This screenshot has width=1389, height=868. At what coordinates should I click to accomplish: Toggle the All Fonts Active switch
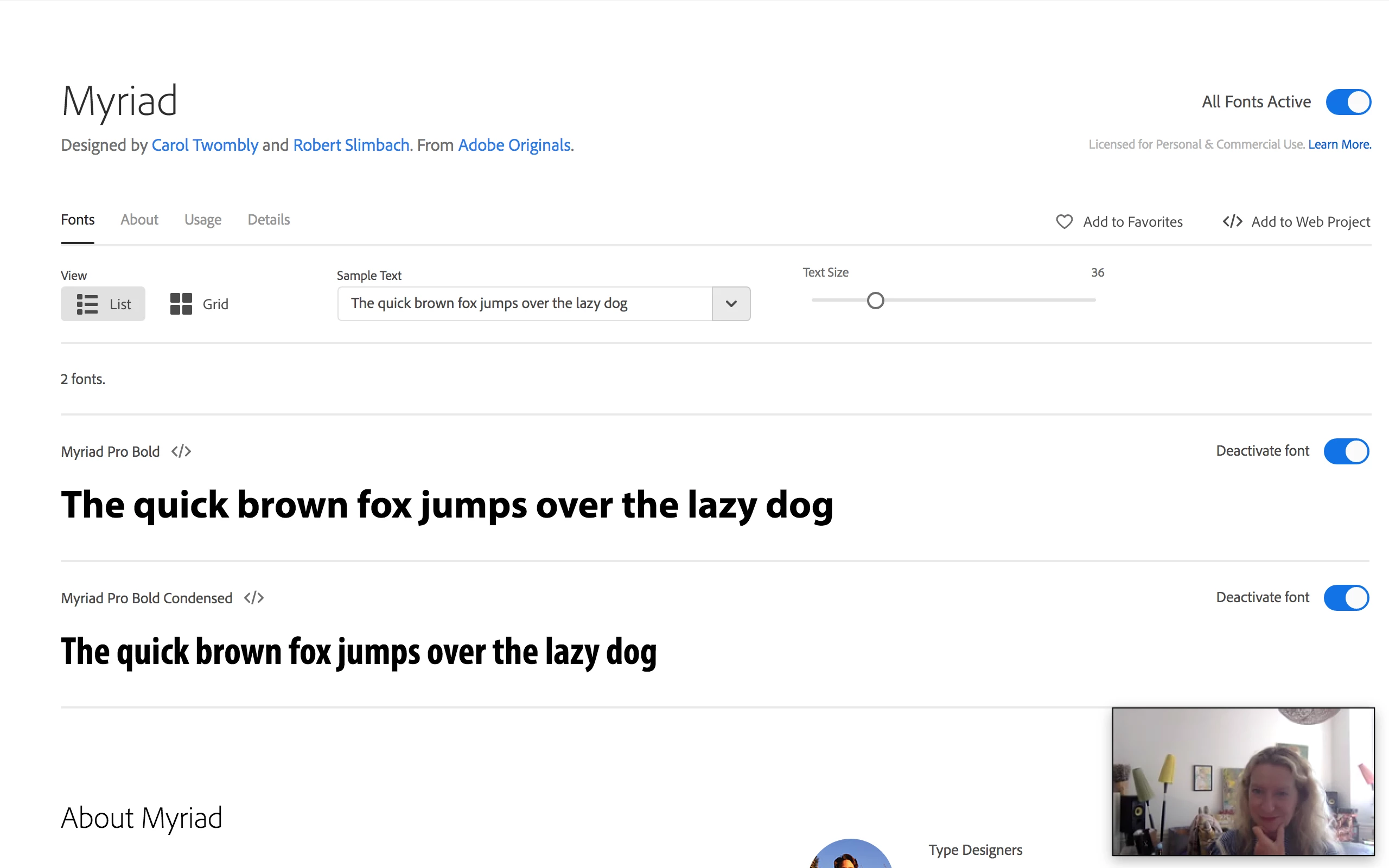point(1348,102)
